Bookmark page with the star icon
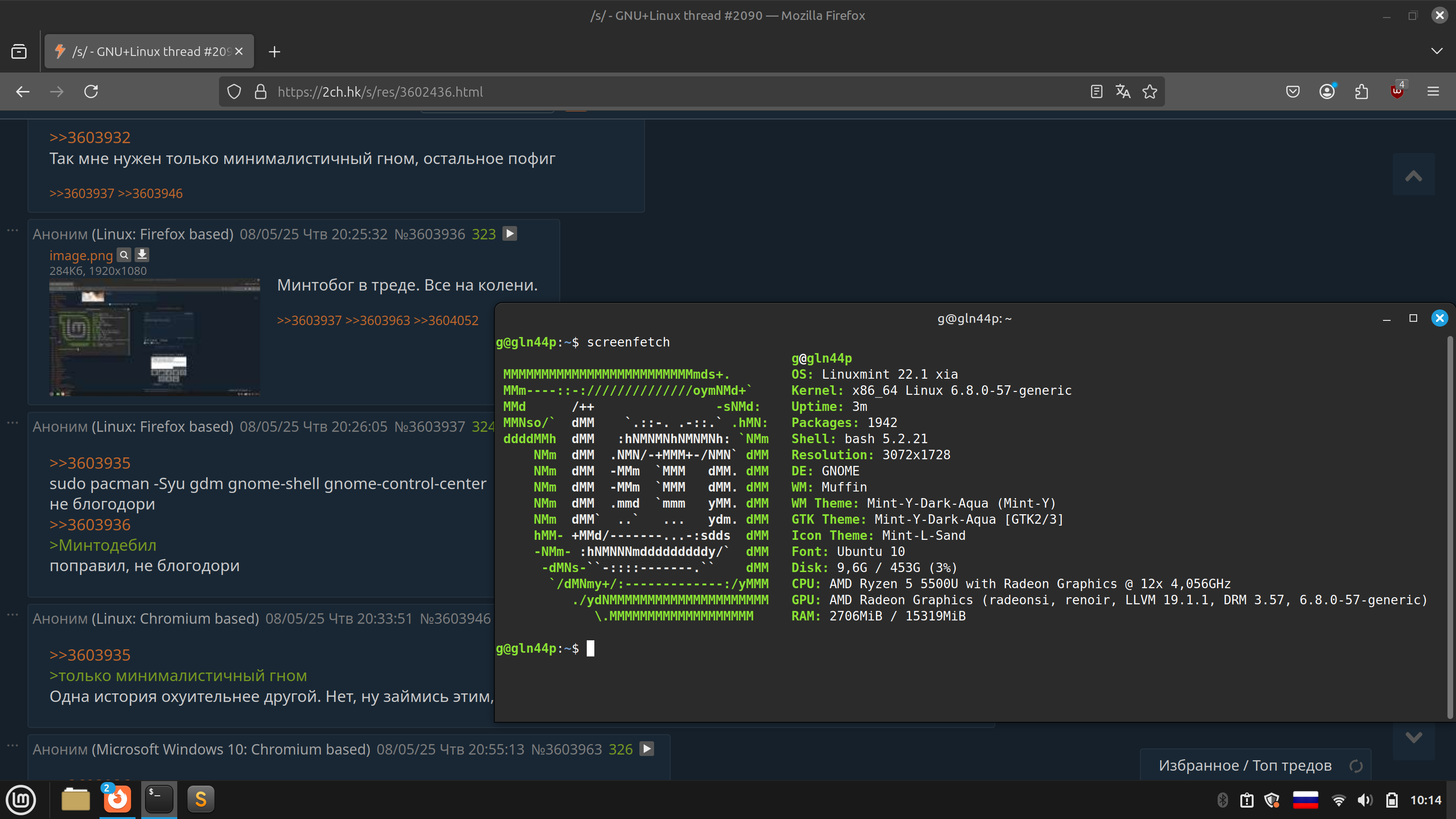The height and width of the screenshot is (819, 1456). click(x=1149, y=91)
